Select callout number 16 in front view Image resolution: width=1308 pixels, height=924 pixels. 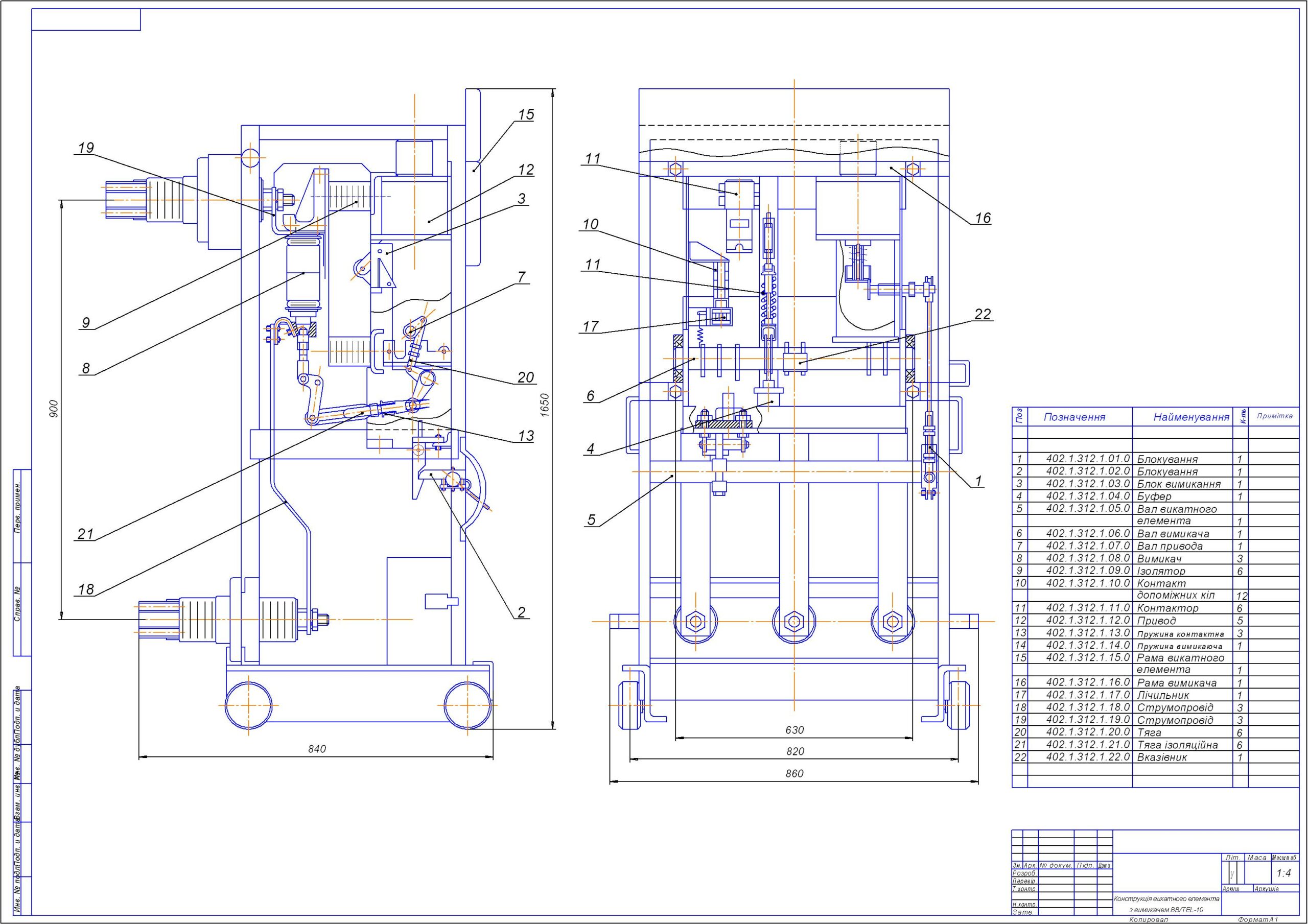click(983, 218)
